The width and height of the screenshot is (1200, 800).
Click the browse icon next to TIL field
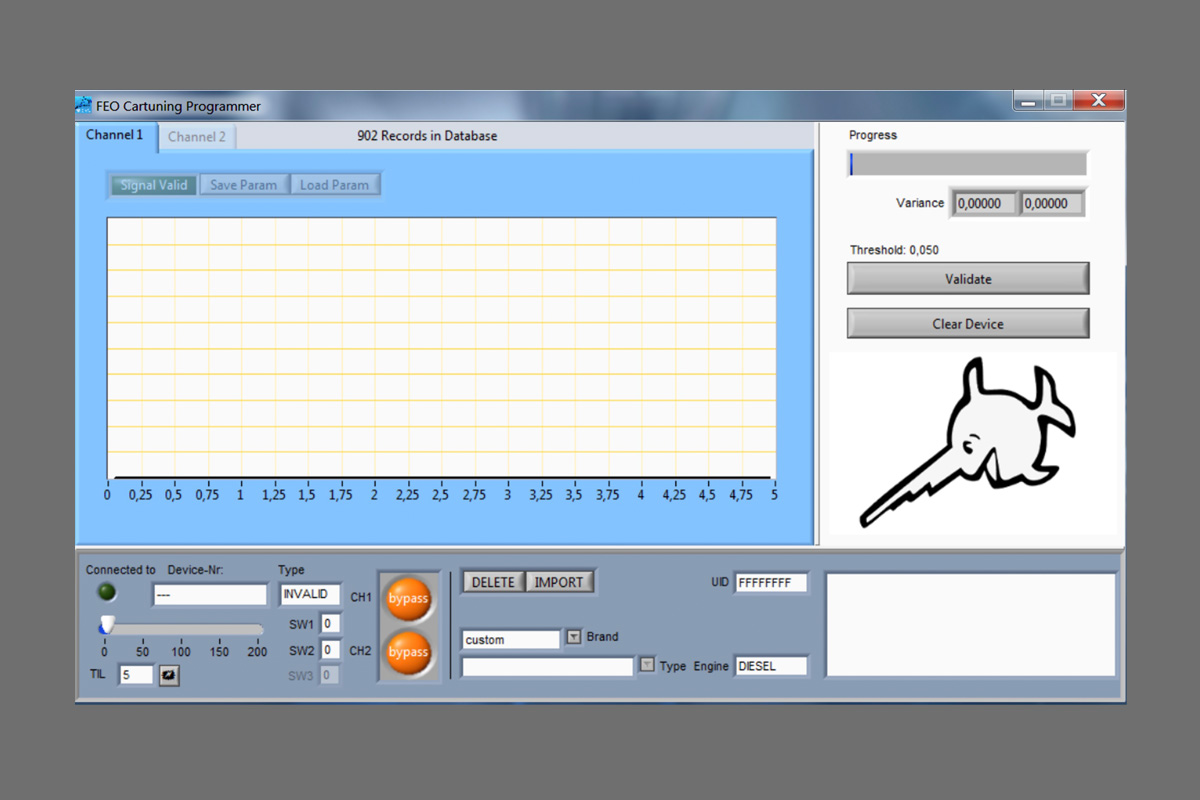[169, 675]
